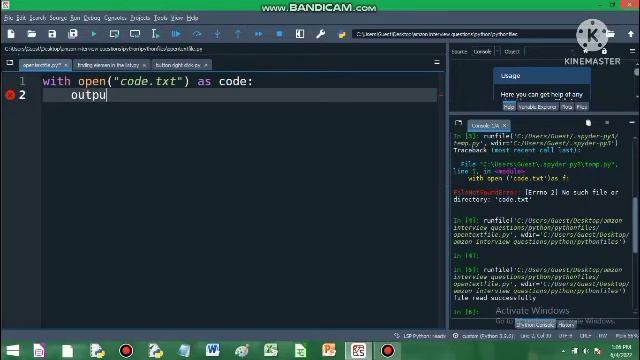Switch to the Variable Explorer tab
Image resolution: width=640 pixels, height=360 pixels.
pyautogui.click(x=537, y=107)
